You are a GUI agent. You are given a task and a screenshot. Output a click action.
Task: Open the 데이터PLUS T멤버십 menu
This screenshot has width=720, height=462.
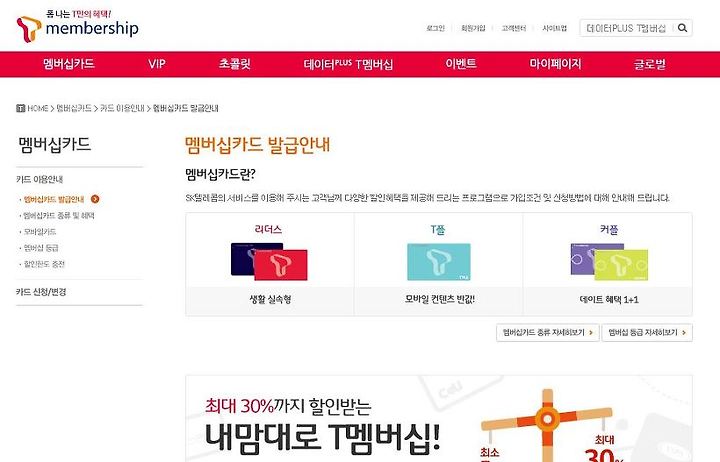click(348, 64)
